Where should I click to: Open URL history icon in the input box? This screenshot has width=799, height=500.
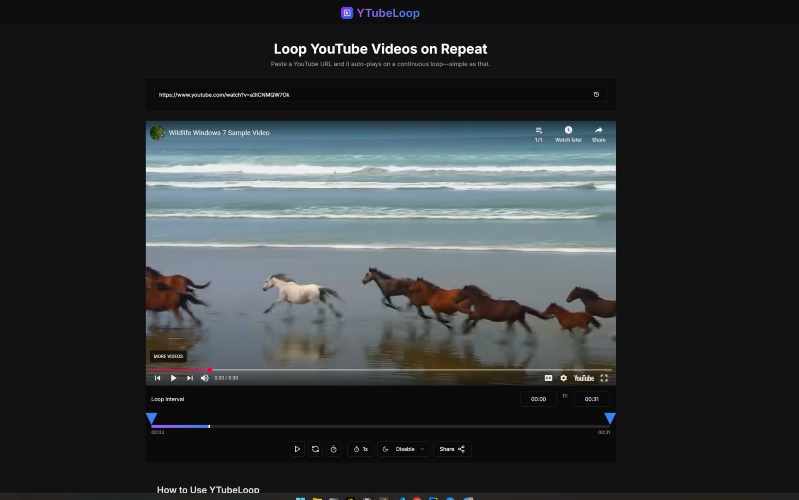click(596, 94)
